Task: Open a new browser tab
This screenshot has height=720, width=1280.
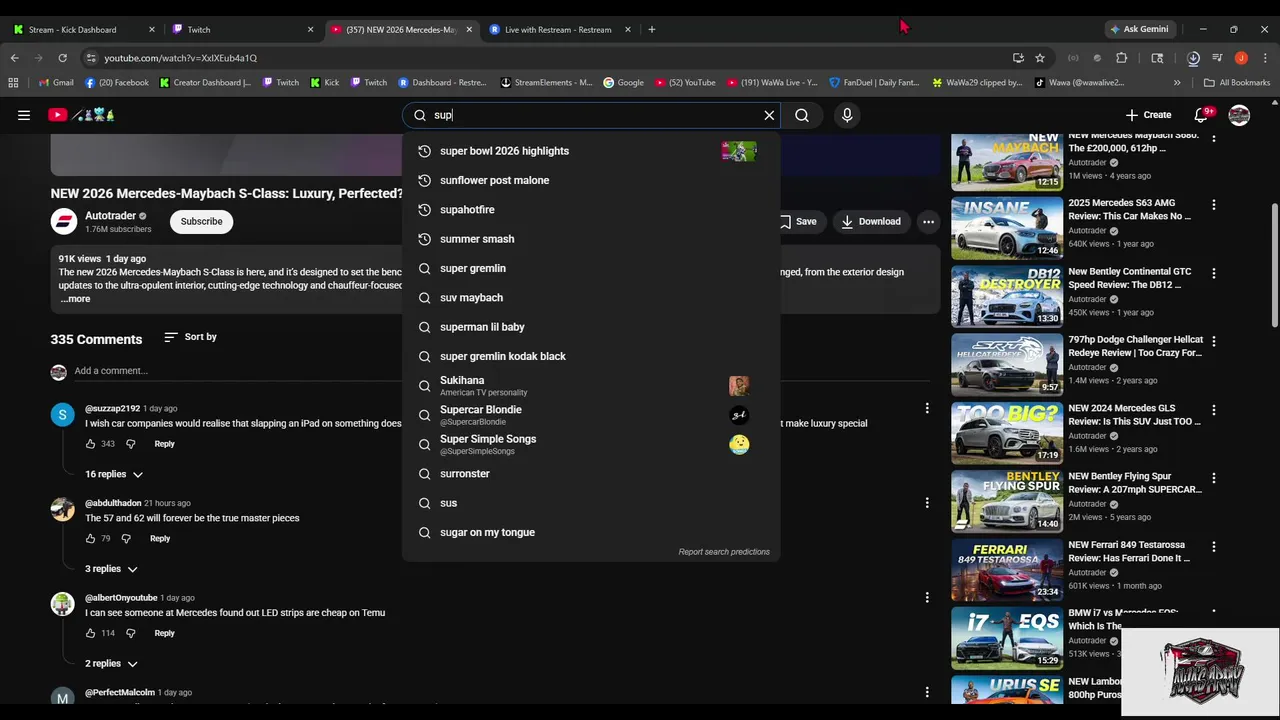Action: pos(651,29)
